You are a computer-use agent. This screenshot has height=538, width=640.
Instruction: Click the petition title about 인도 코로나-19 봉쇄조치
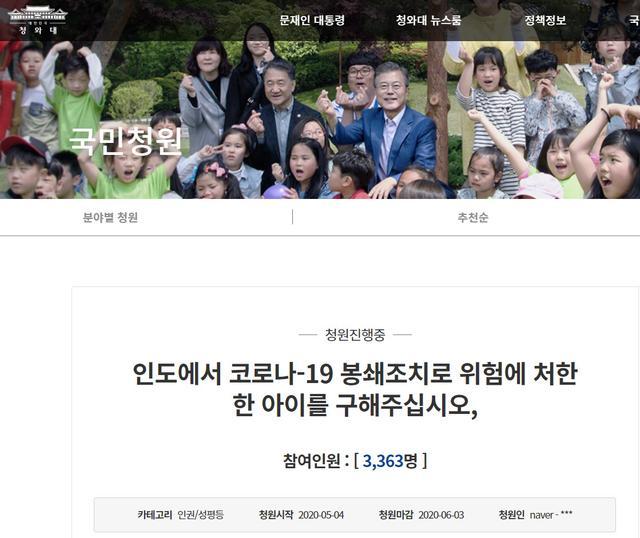pos(355,390)
